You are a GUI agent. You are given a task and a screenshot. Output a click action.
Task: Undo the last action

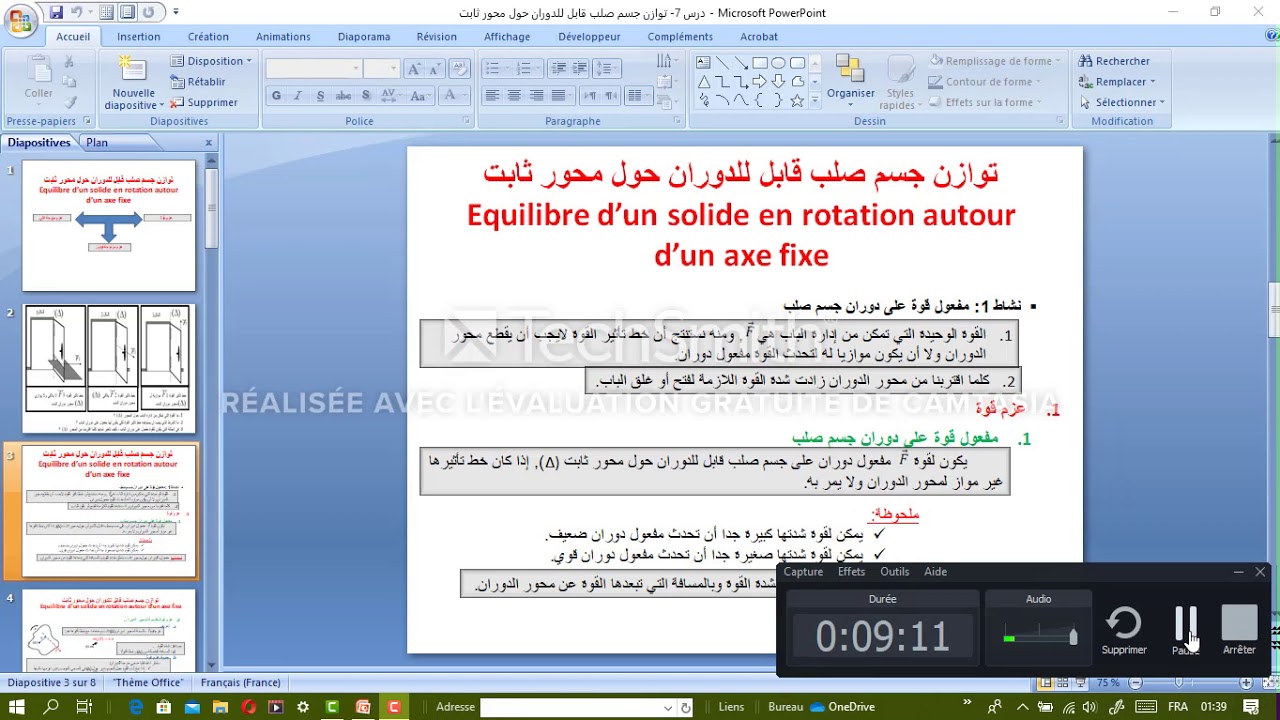pos(77,12)
